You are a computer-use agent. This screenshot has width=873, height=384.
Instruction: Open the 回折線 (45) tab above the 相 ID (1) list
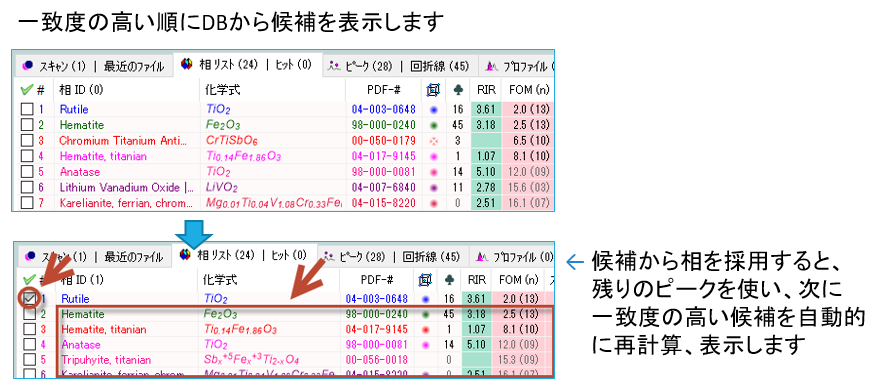[430, 257]
